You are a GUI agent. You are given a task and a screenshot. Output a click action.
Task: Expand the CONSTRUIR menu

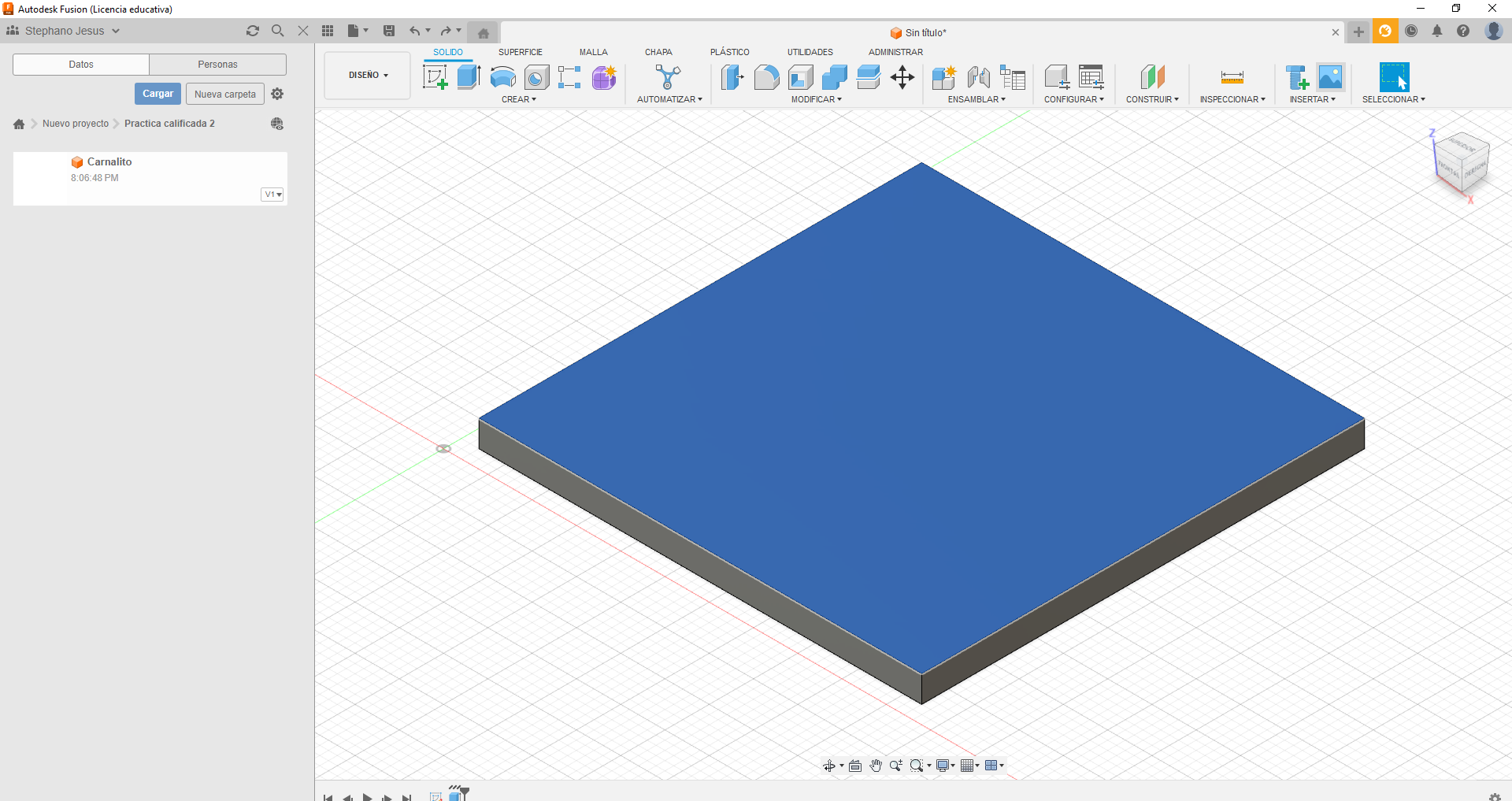1152,99
